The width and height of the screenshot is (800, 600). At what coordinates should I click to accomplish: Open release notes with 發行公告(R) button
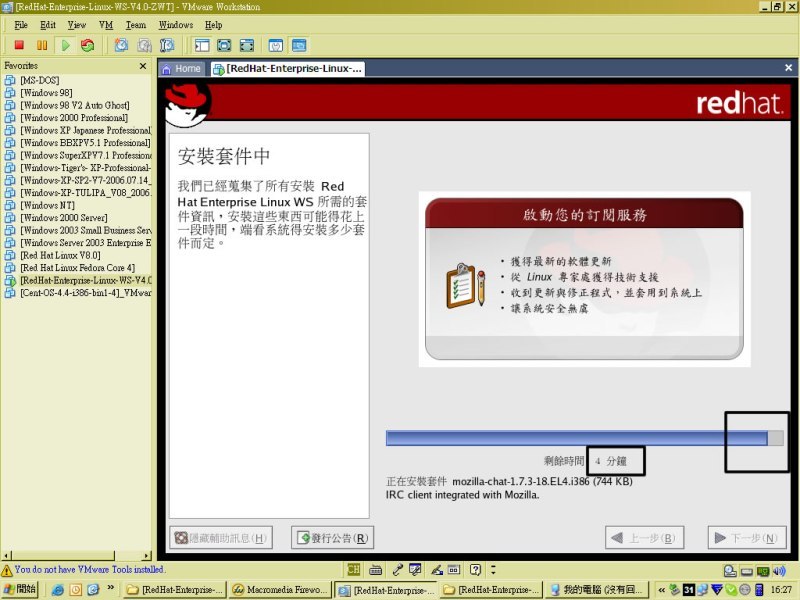click(x=333, y=538)
